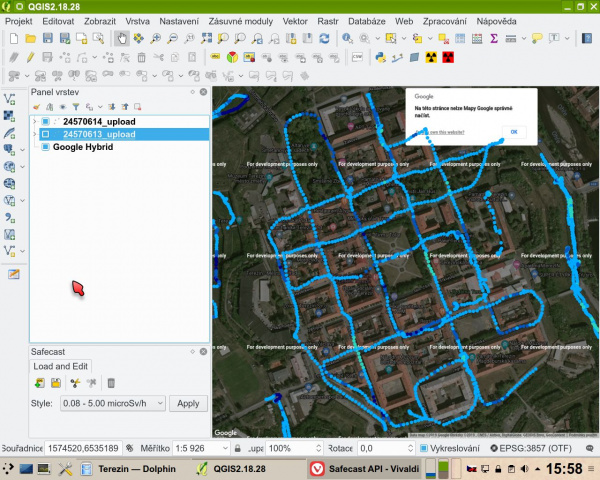Screen dimensions: 600x480
Task: Toggle visibility of 24570614_upload layer
Action: coord(46,122)
